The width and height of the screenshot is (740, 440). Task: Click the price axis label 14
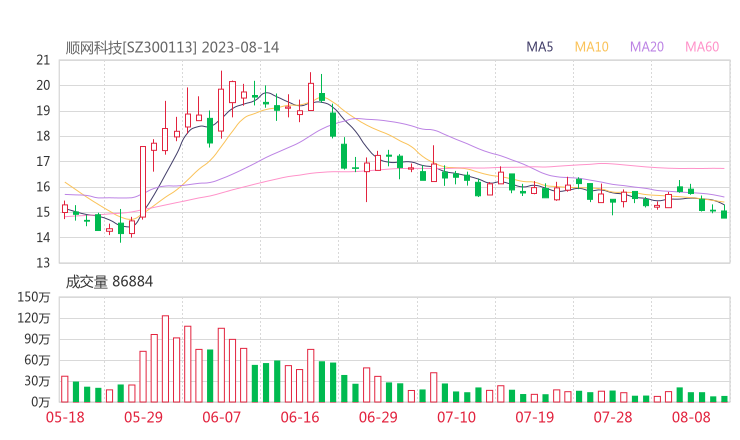click(43, 237)
